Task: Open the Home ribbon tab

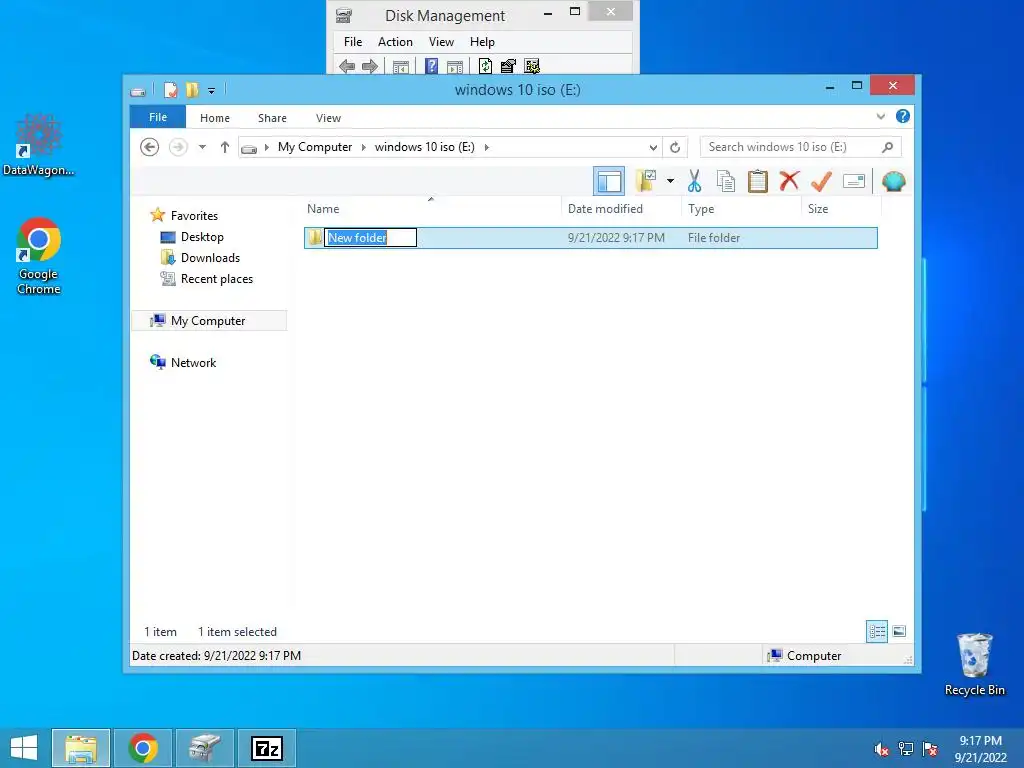Action: tap(215, 118)
